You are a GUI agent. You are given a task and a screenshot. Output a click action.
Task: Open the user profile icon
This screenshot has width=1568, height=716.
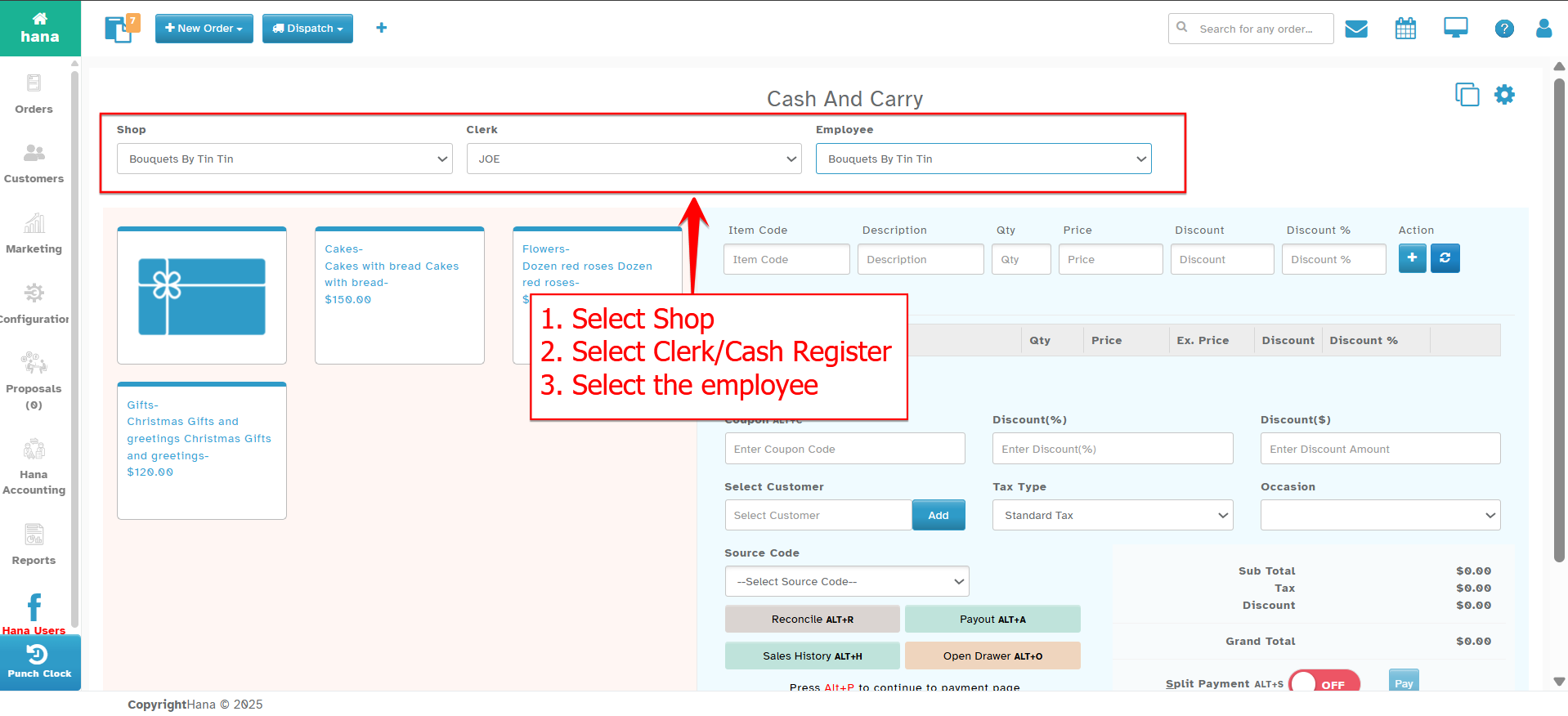click(1543, 29)
